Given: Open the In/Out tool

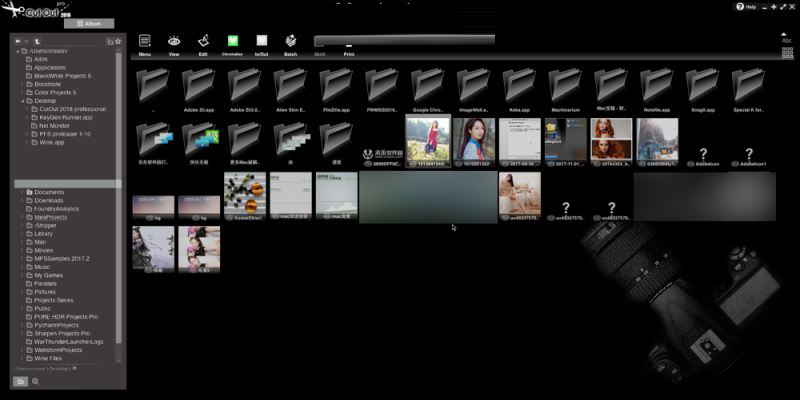Looking at the screenshot, I should [262, 44].
